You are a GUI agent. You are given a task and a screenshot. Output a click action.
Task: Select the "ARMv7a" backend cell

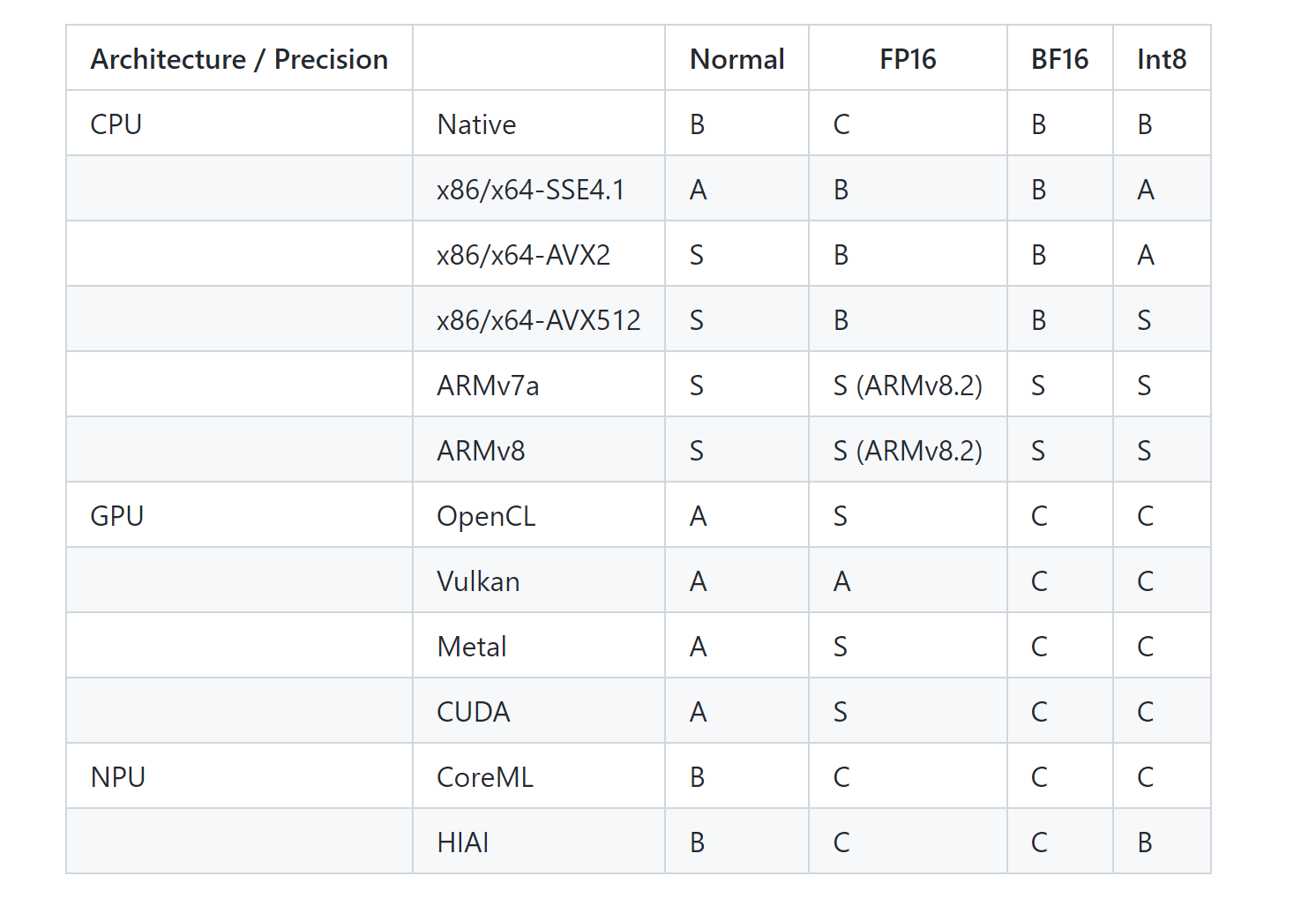coord(488,386)
